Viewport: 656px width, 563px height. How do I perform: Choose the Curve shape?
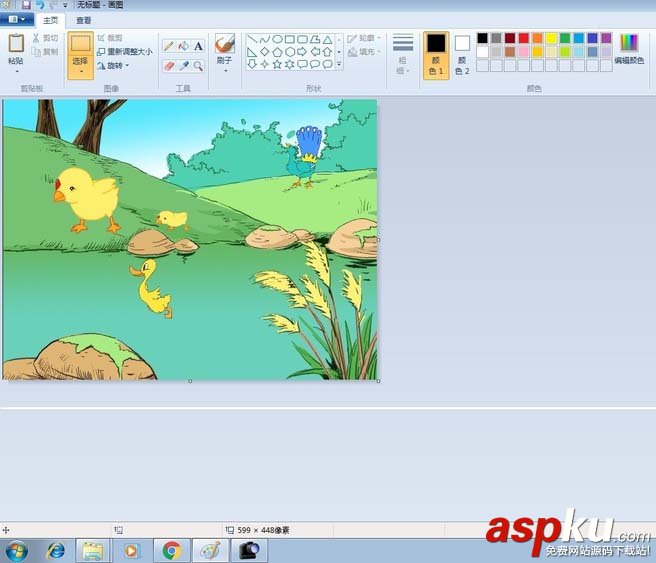pos(264,39)
